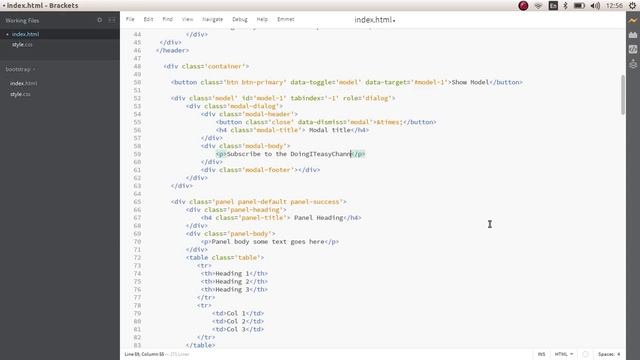640x360 pixels.
Task: Click the editor vertical scrollbar thumb
Action: [622, 95]
